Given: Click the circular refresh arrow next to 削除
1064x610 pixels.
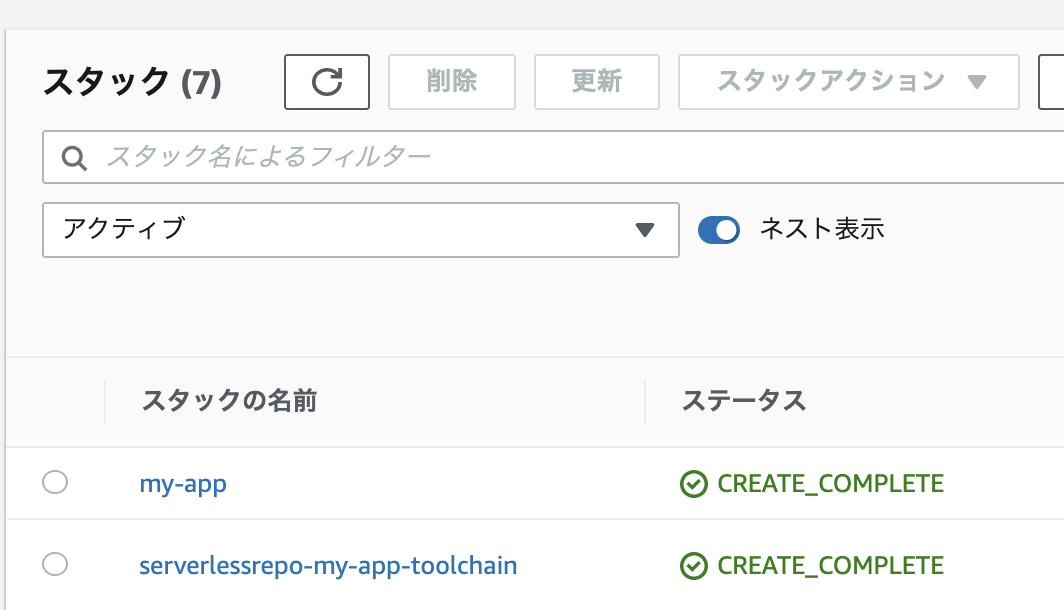Looking at the screenshot, I should pyautogui.click(x=326, y=82).
